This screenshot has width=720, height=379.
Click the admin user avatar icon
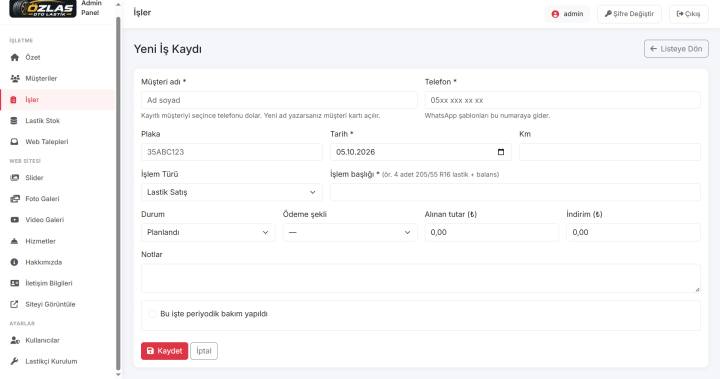[555, 14]
